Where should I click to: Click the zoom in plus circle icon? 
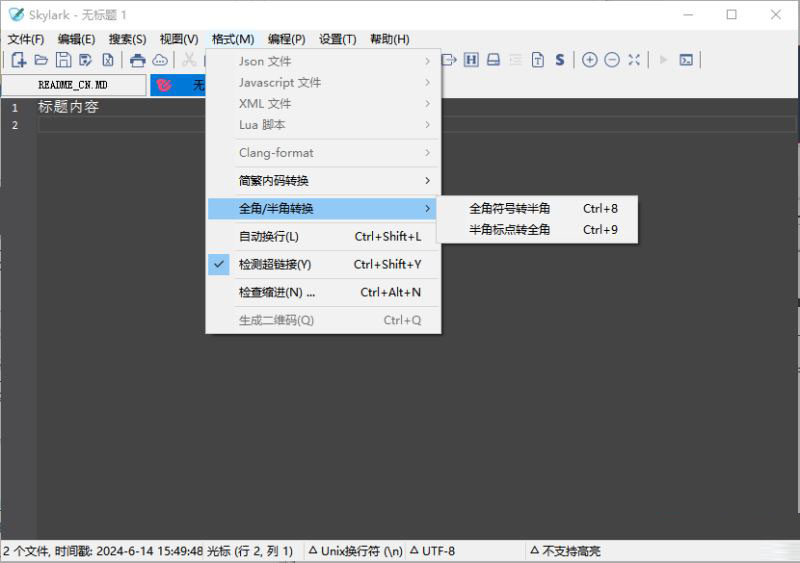click(589, 60)
